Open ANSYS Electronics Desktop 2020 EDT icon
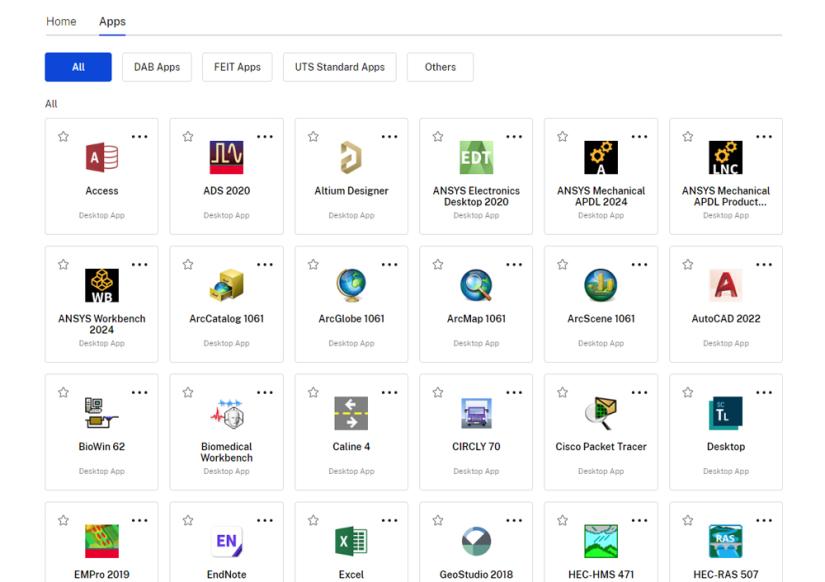825x582 pixels. click(476, 157)
